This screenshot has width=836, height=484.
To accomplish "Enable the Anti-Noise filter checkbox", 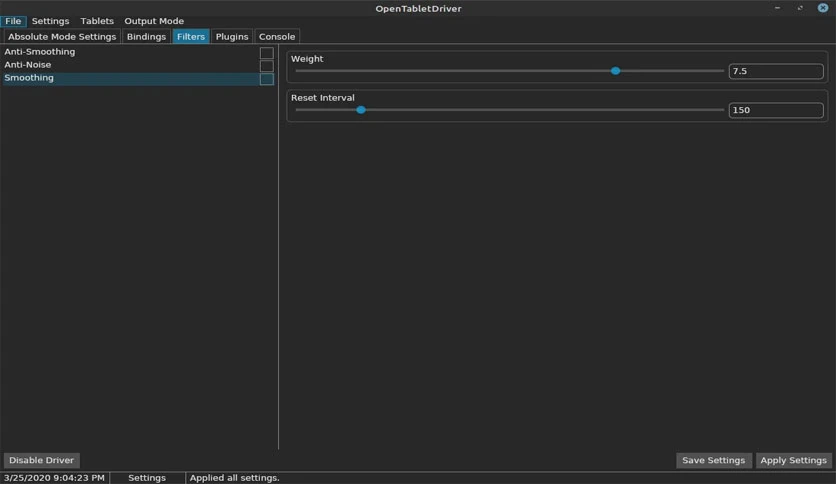I will coord(267,66).
